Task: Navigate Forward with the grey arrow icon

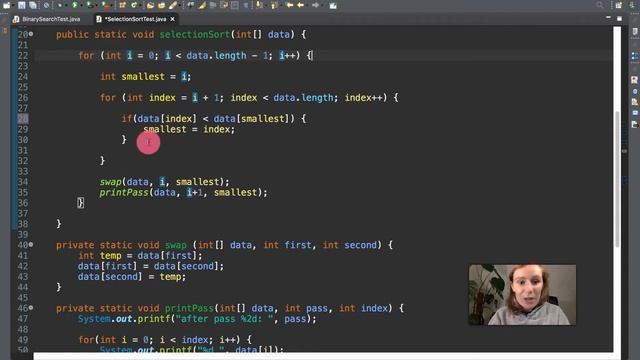Action: point(316,5)
